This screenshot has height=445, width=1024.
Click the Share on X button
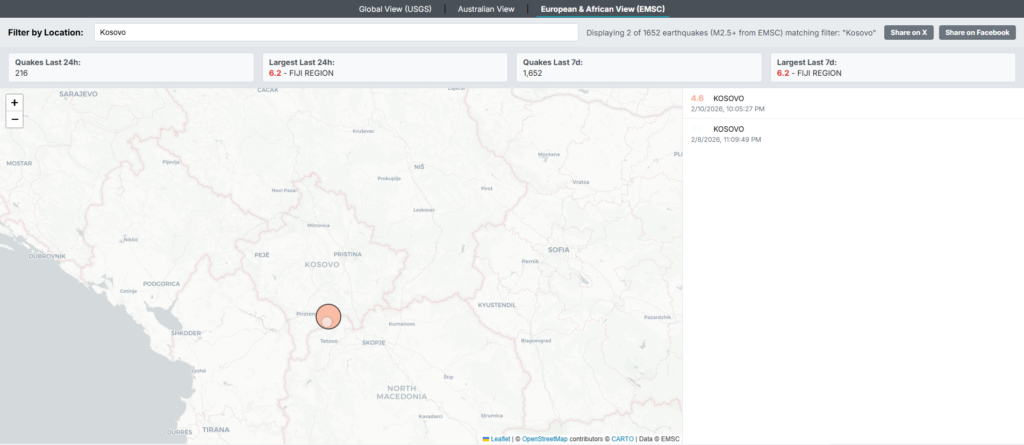(908, 33)
